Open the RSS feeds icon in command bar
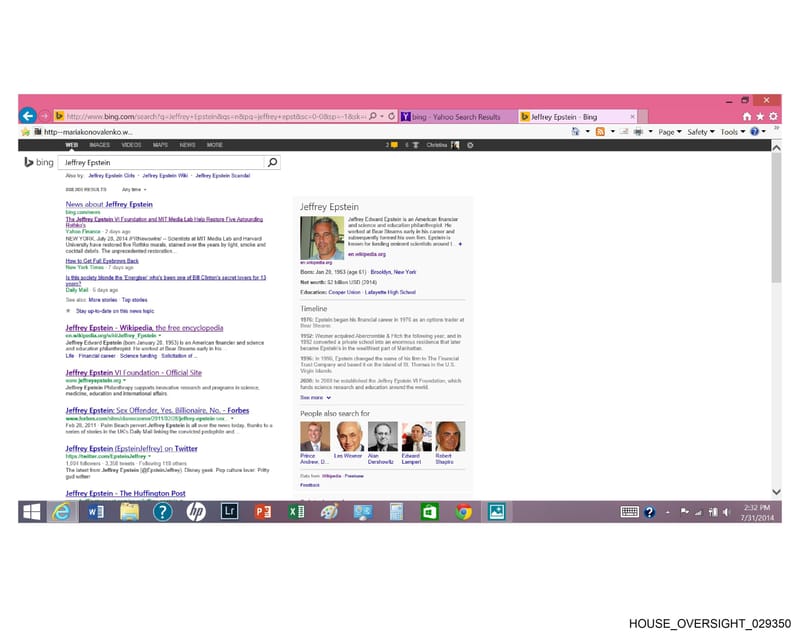The height and width of the screenshot is (634, 800). coord(601,132)
